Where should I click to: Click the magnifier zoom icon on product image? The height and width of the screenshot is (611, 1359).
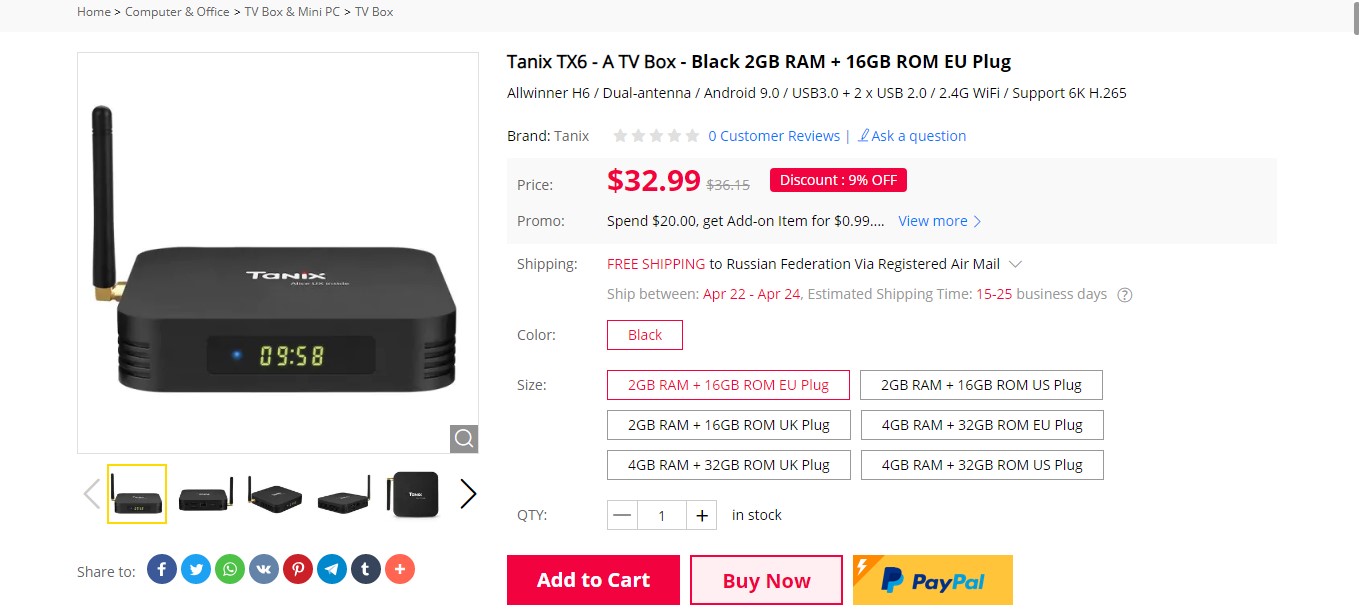pos(464,439)
